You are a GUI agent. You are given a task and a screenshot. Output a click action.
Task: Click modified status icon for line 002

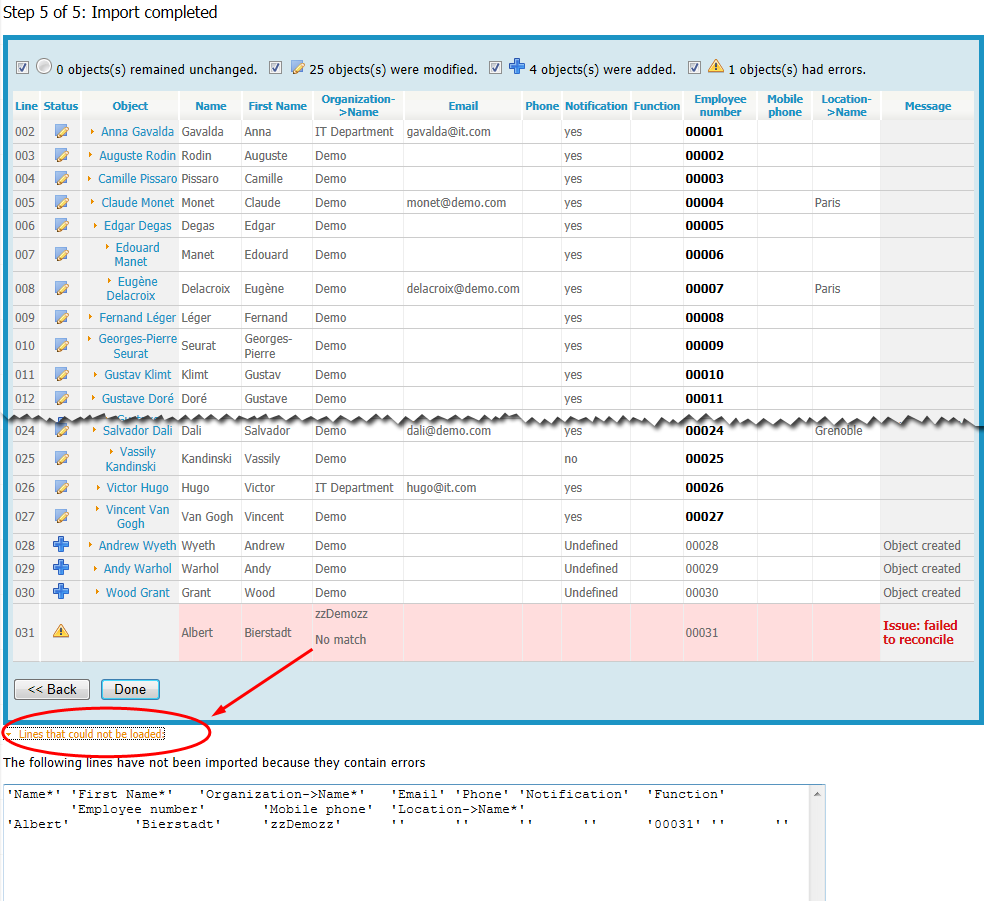(61, 131)
